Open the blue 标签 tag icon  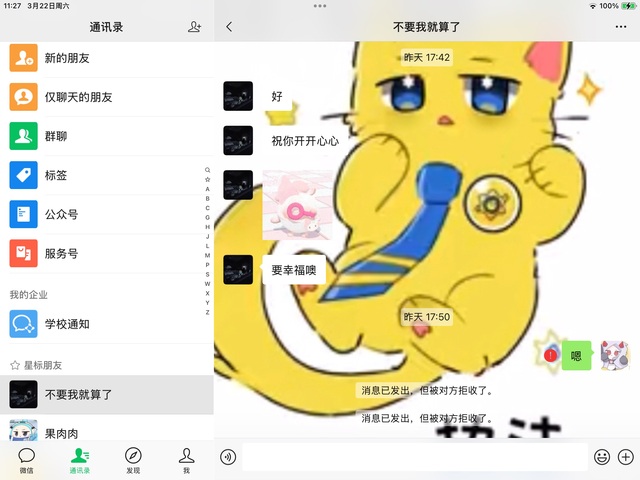pyautogui.click(x=24, y=175)
